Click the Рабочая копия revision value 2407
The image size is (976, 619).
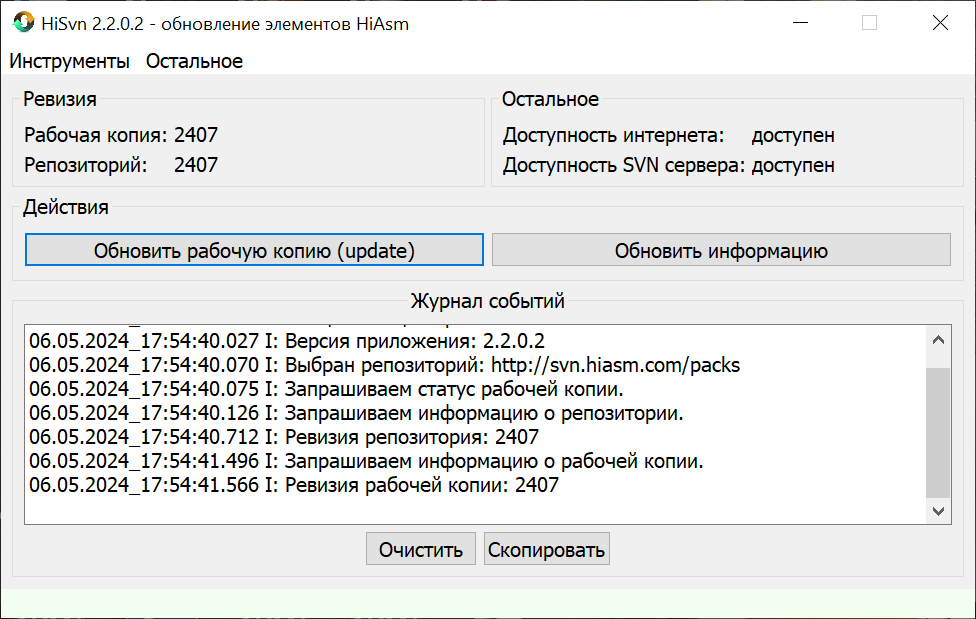[x=196, y=135]
